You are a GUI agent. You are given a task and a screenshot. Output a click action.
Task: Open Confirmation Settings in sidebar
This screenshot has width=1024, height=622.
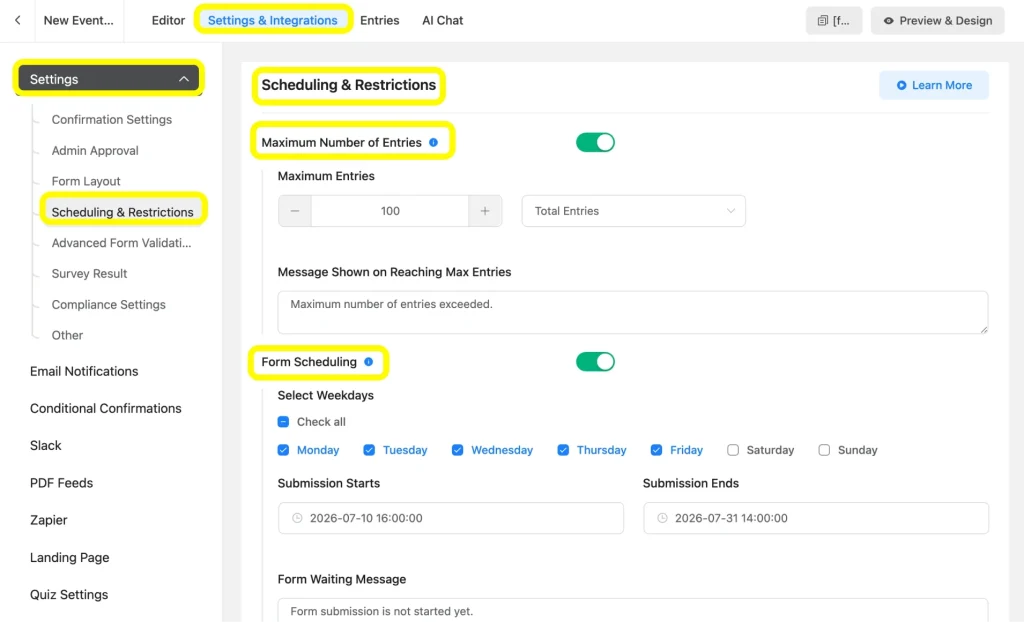[112, 120]
